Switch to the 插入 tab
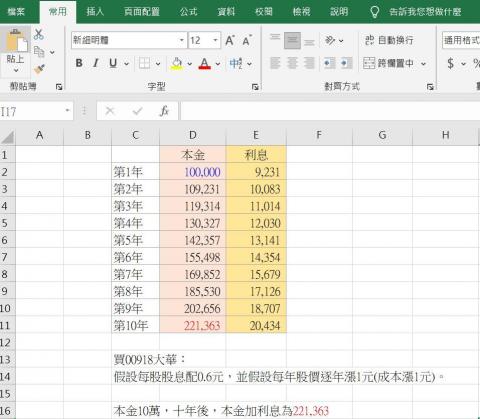 click(x=95, y=12)
